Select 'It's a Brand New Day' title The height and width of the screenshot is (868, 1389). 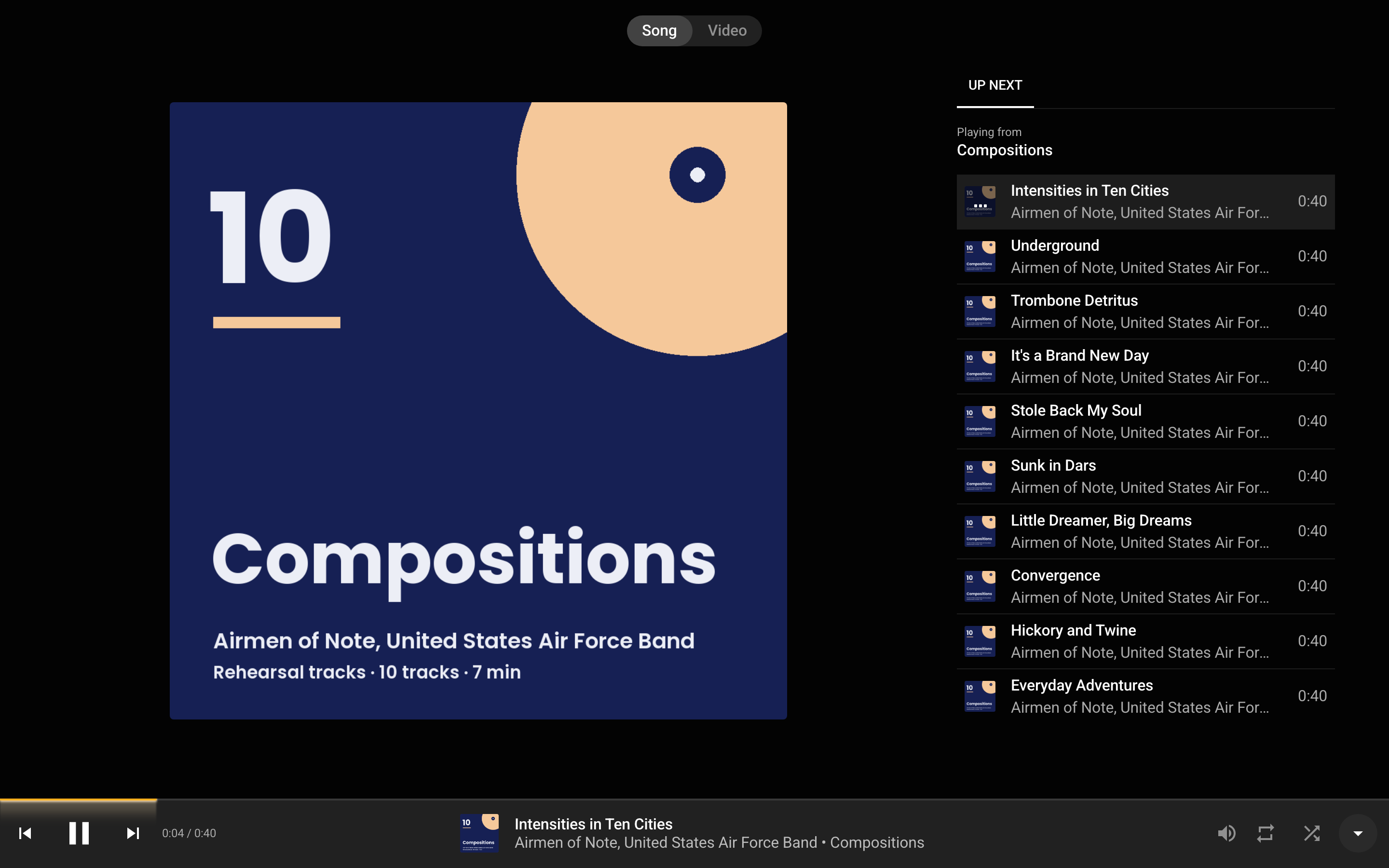[1080, 356]
